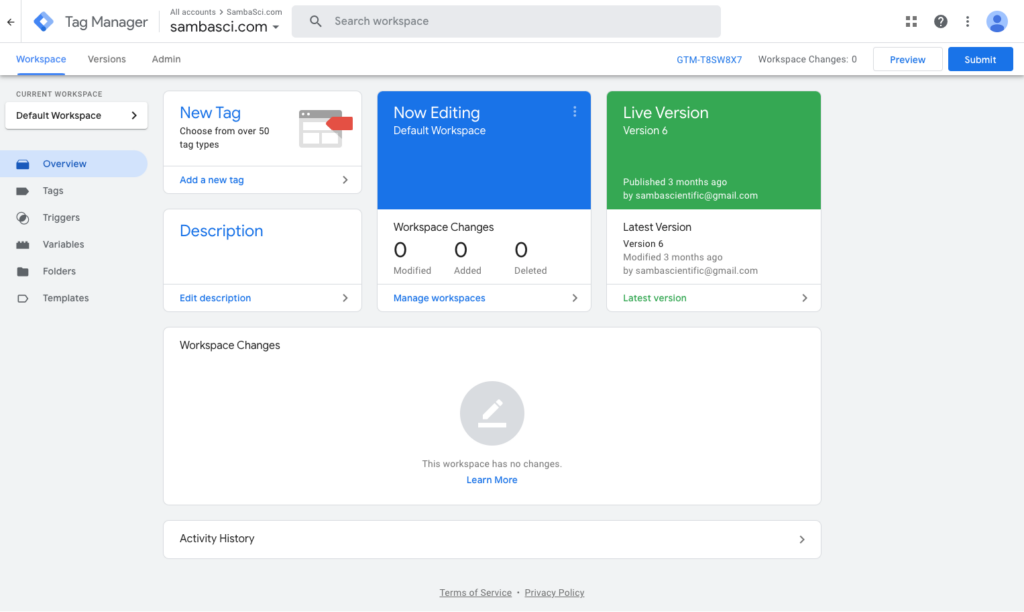The width and height of the screenshot is (1024, 612).
Task: Open the top bar three-dot menu
Action: pyautogui.click(x=967, y=22)
